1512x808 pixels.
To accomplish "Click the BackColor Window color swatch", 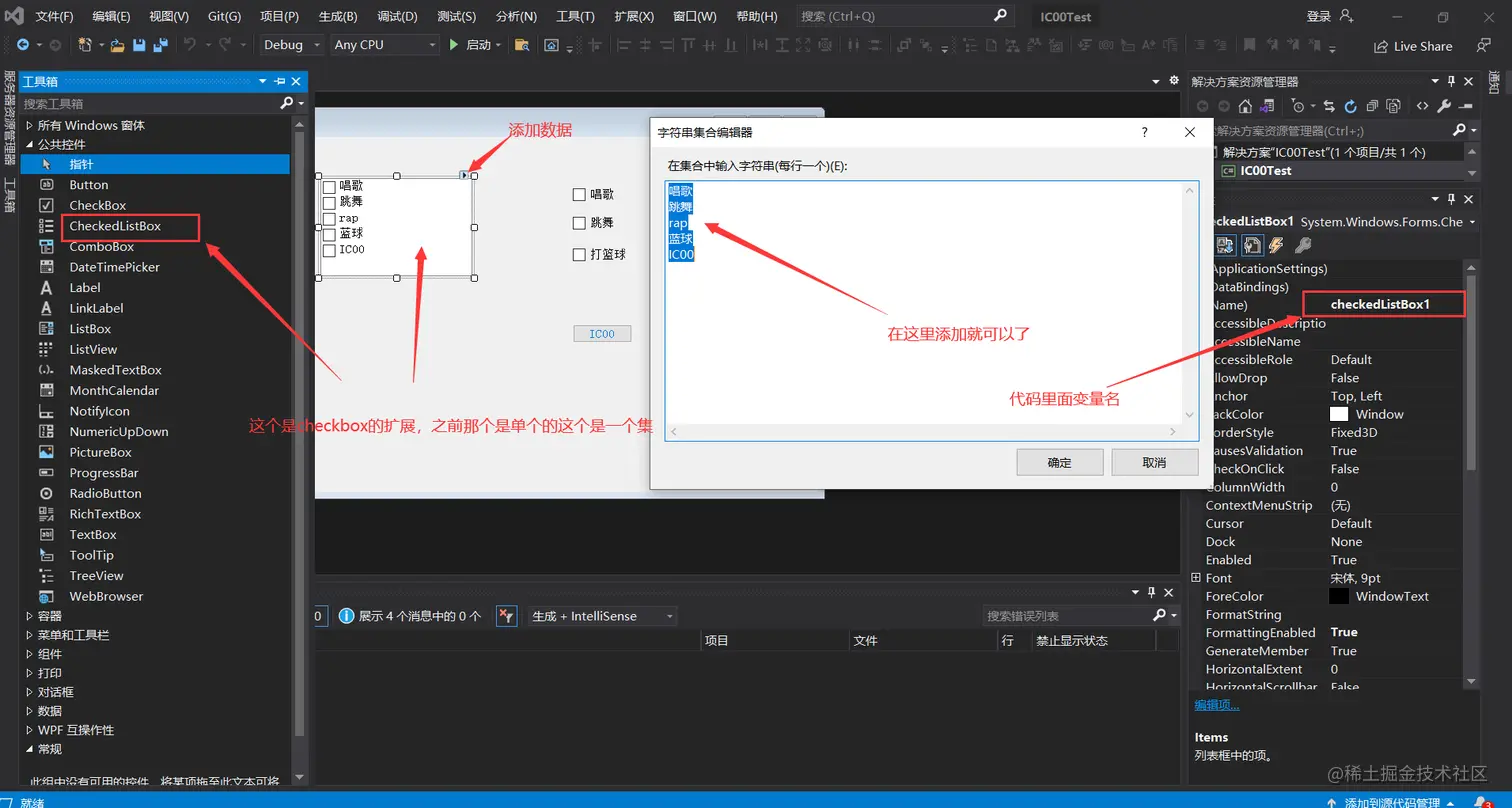I will pyautogui.click(x=1339, y=414).
